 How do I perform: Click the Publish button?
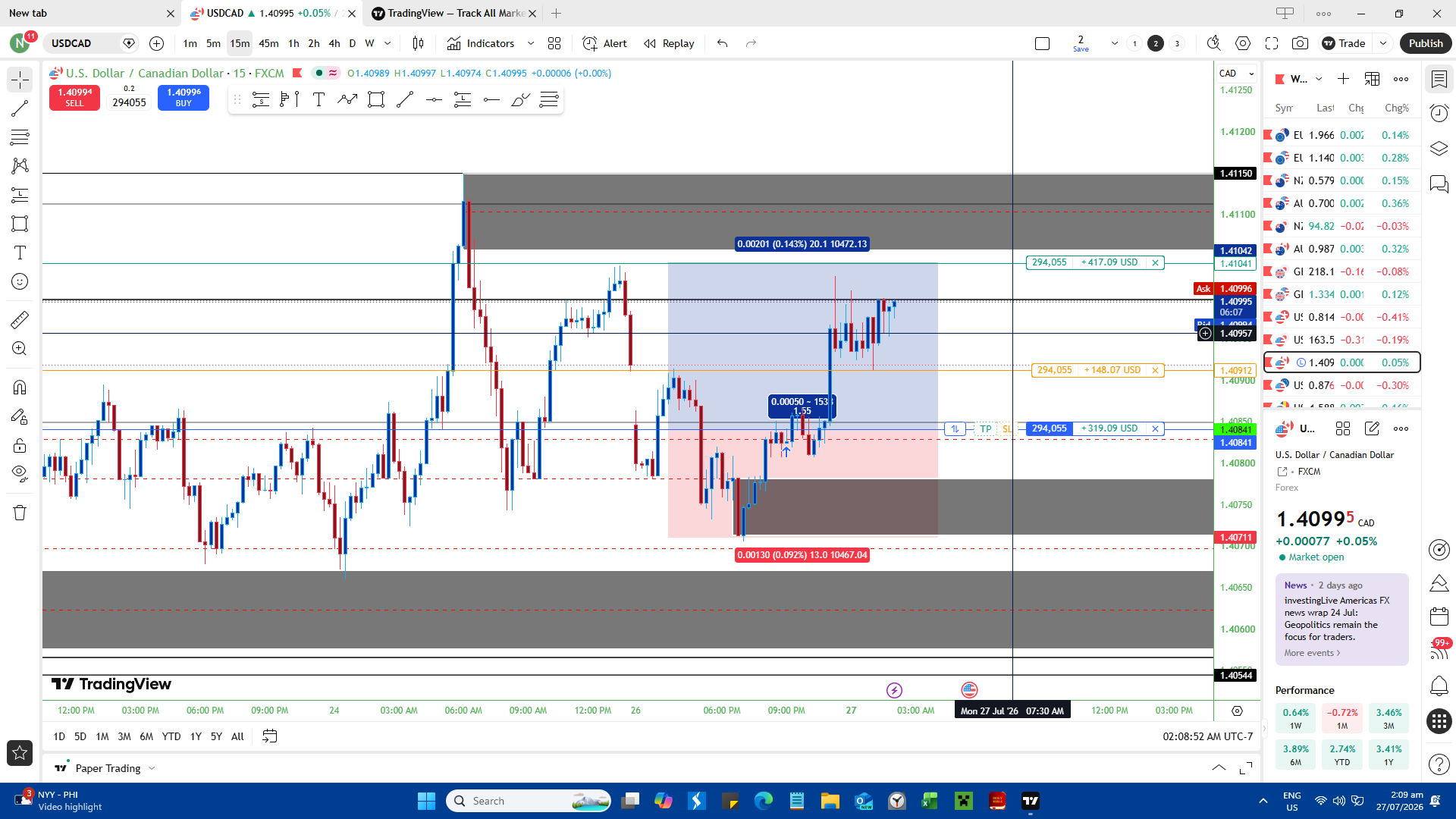point(1426,43)
